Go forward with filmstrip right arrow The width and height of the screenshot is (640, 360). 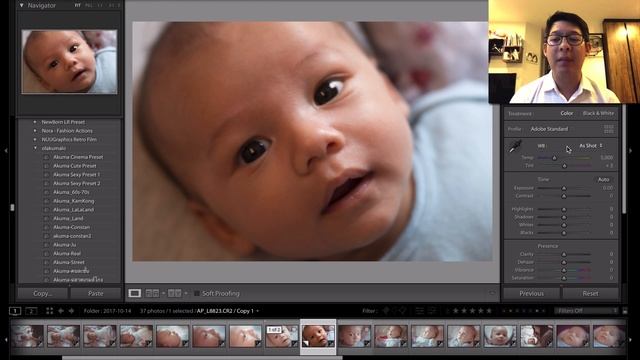(71, 311)
